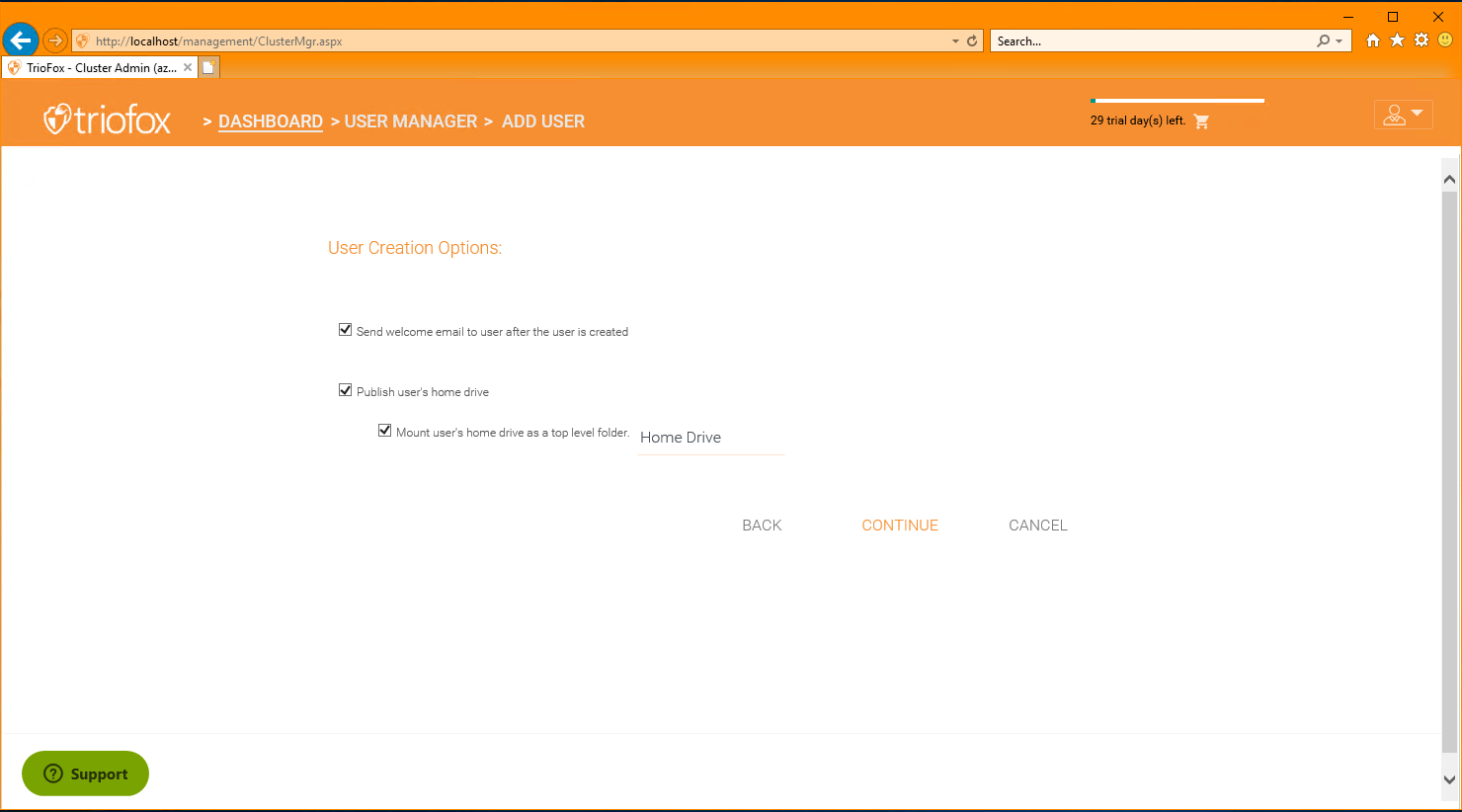Click the Triofox logo
The width and height of the screenshot is (1462, 812).
[107, 121]
